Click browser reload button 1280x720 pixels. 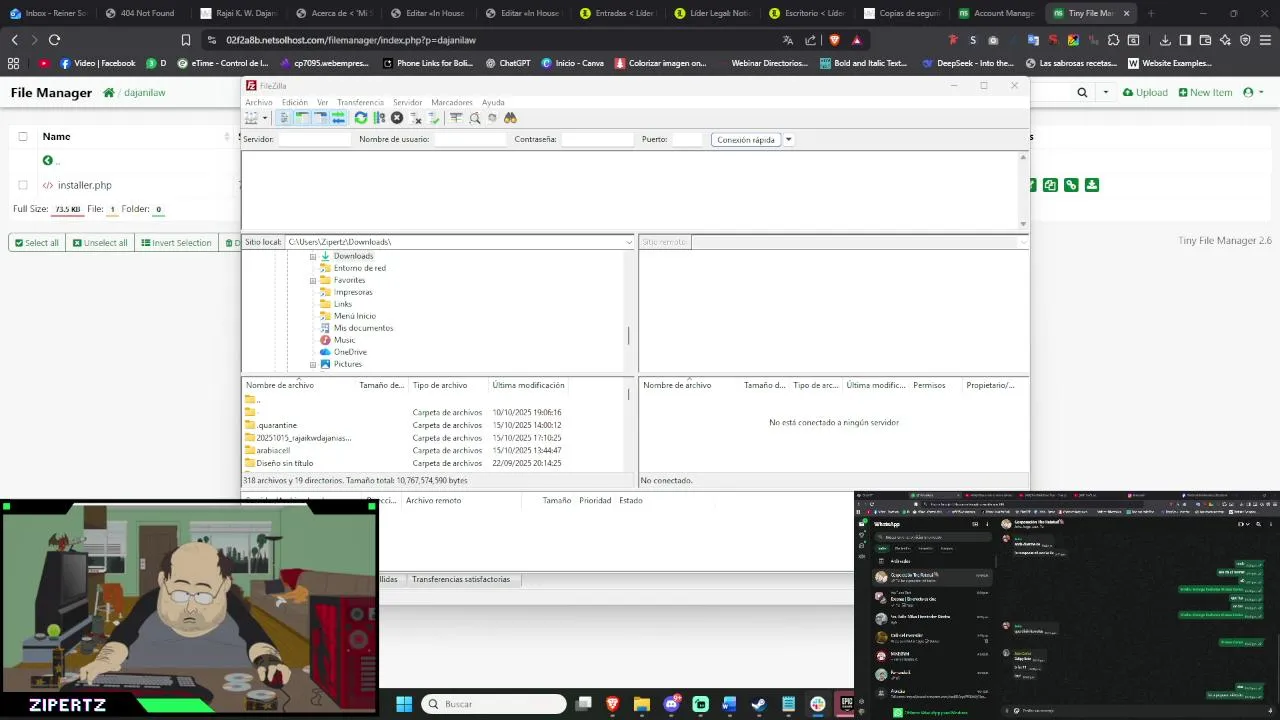[x=54, y=40]
